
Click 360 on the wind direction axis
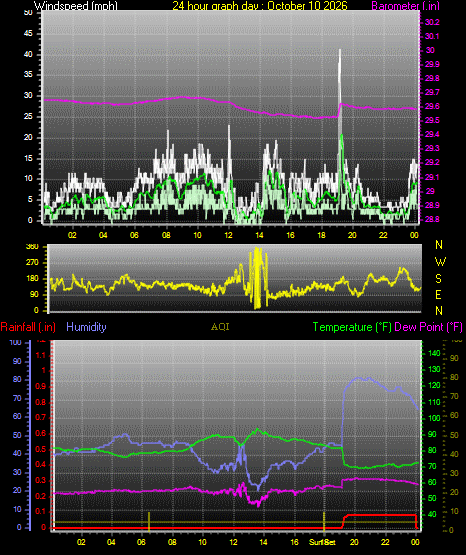point(32,247)
